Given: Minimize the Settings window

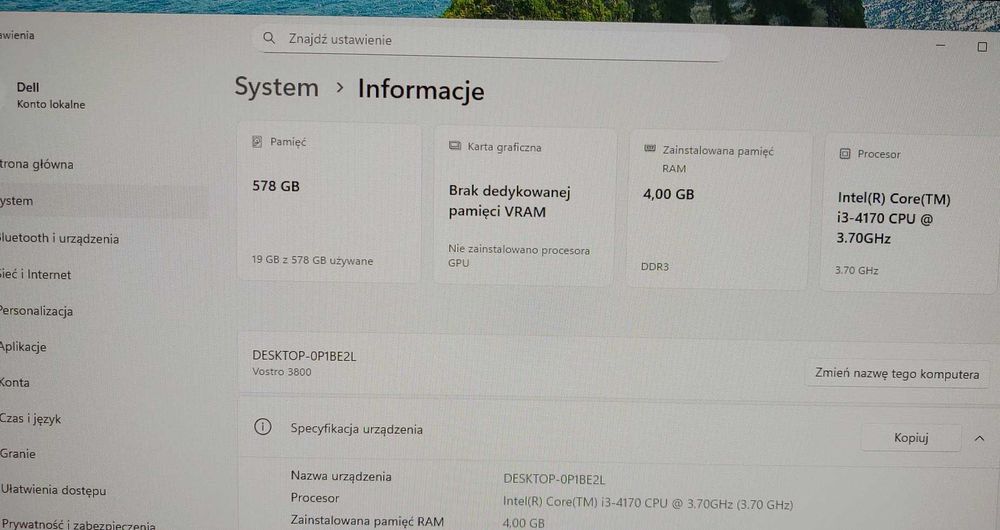Looking at the screenshot, I should 941,45.
